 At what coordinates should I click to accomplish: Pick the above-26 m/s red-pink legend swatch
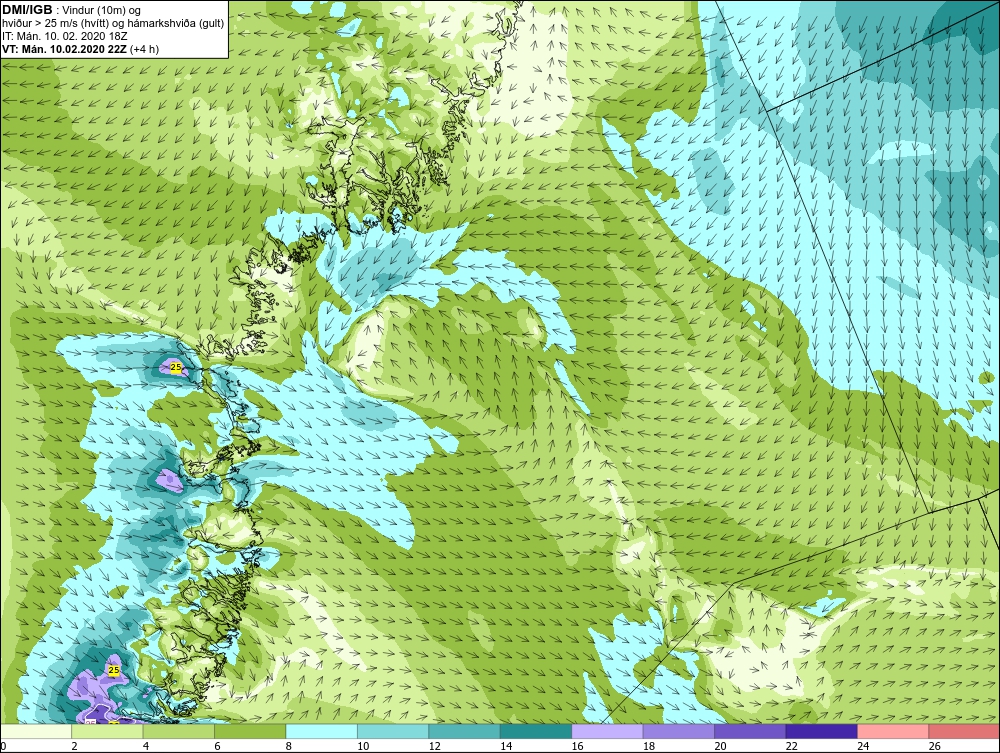(964, 731)
